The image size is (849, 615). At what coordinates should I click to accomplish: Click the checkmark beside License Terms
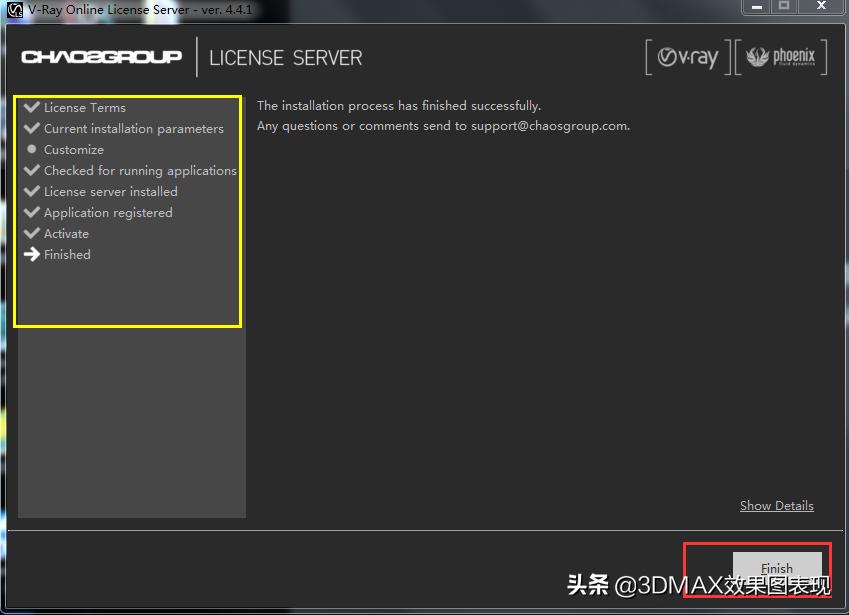(32, 107)
